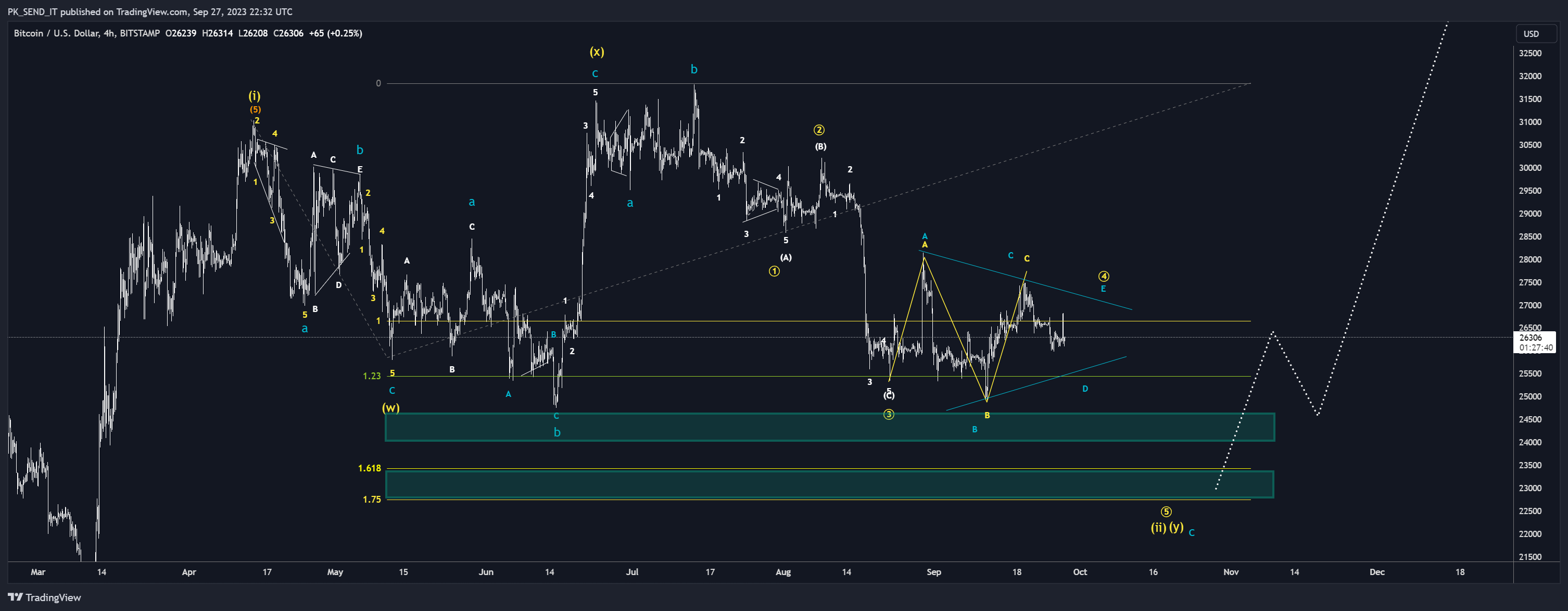This screenshot has width=1568, height=611.
Task: Click the Nov date on time axis
Action: (x=1231, y=571)
